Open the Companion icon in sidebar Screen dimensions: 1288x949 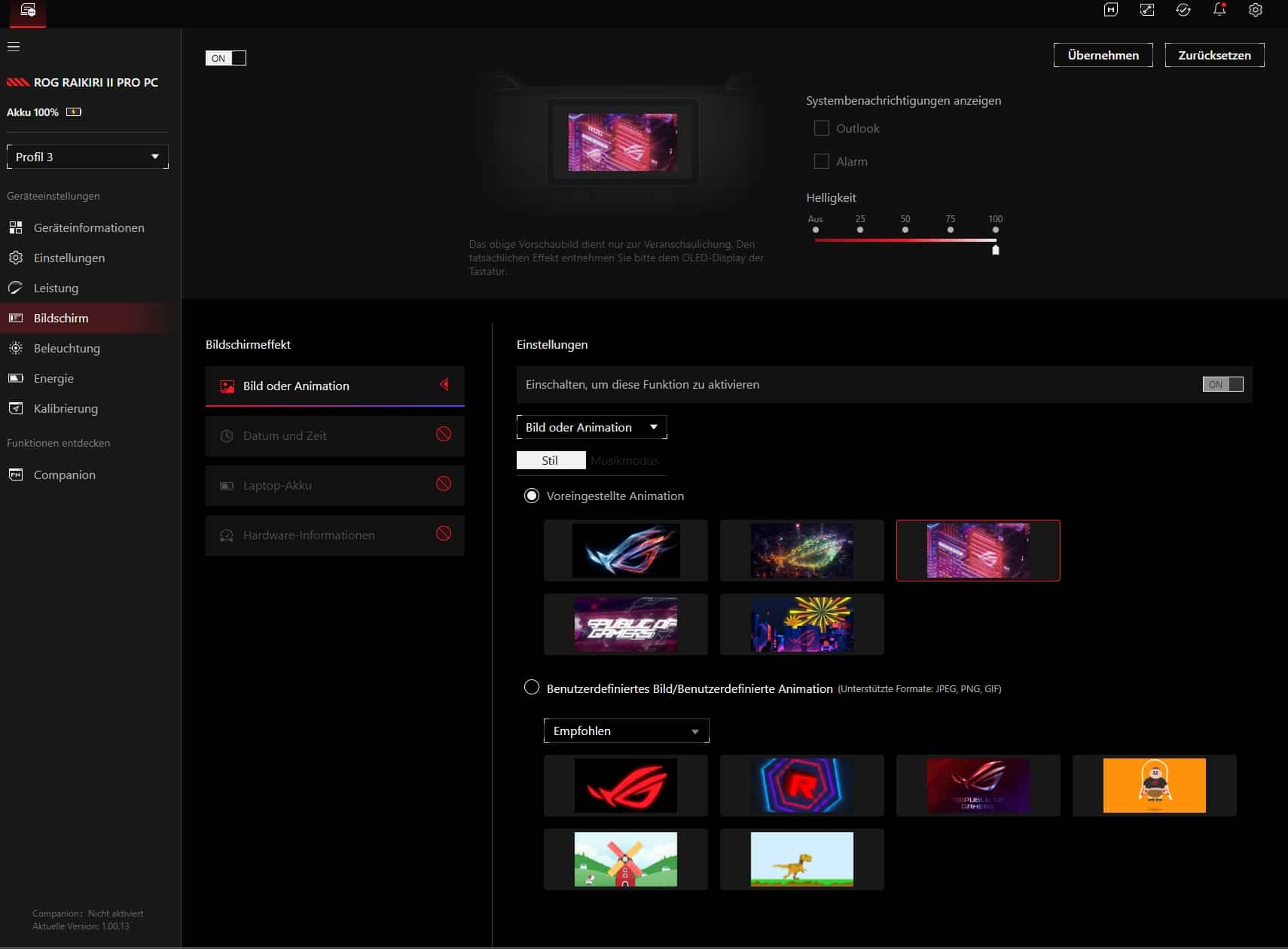coord(16,474)
